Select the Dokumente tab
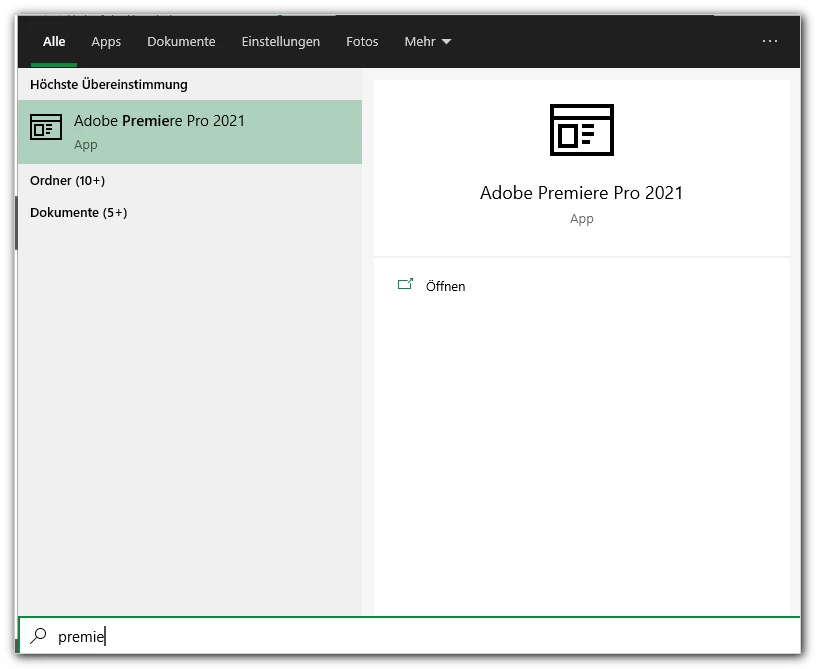This screenshot has height=669, width=816. point(181,42)
